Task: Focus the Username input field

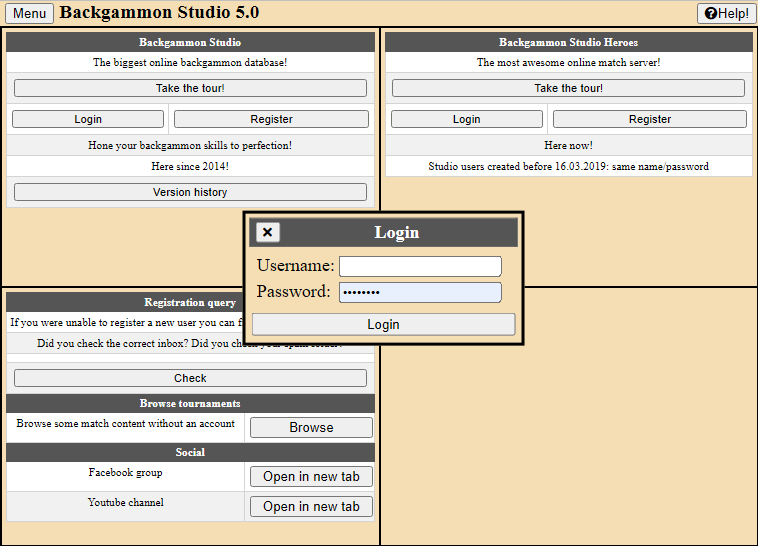Action: [x=420, y=266]
